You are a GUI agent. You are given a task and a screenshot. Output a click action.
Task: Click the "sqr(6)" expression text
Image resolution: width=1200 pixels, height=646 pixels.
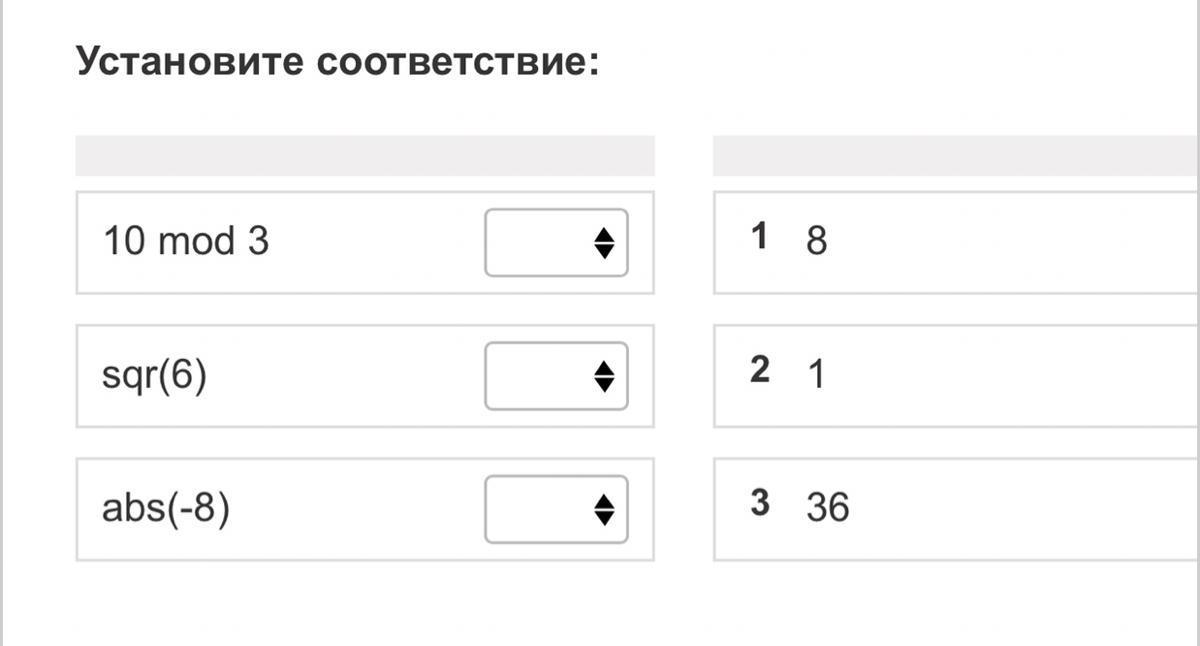(x=154, y=376)
